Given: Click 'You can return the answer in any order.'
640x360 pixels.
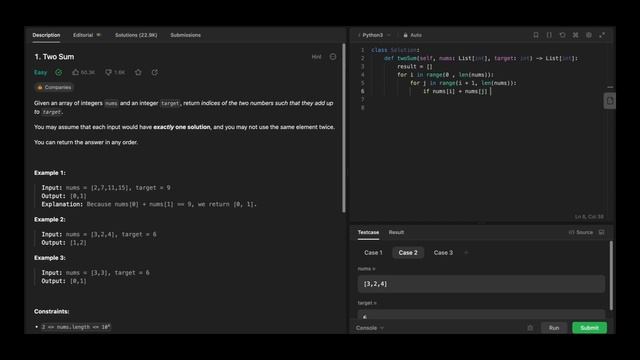Looking at the screenshot, I should coord(86,142).
